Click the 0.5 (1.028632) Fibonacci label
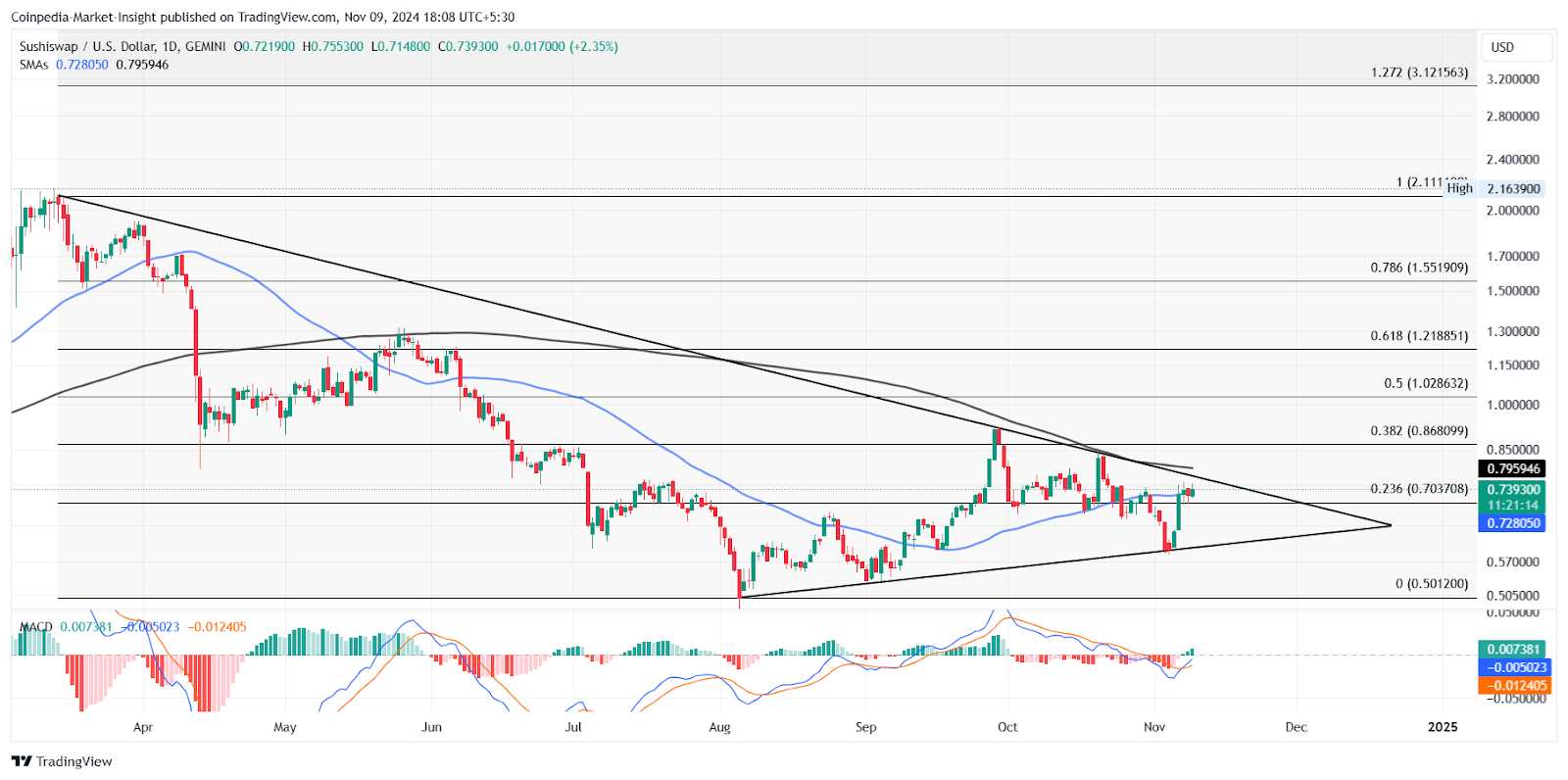 click(x=1427, y=383)
